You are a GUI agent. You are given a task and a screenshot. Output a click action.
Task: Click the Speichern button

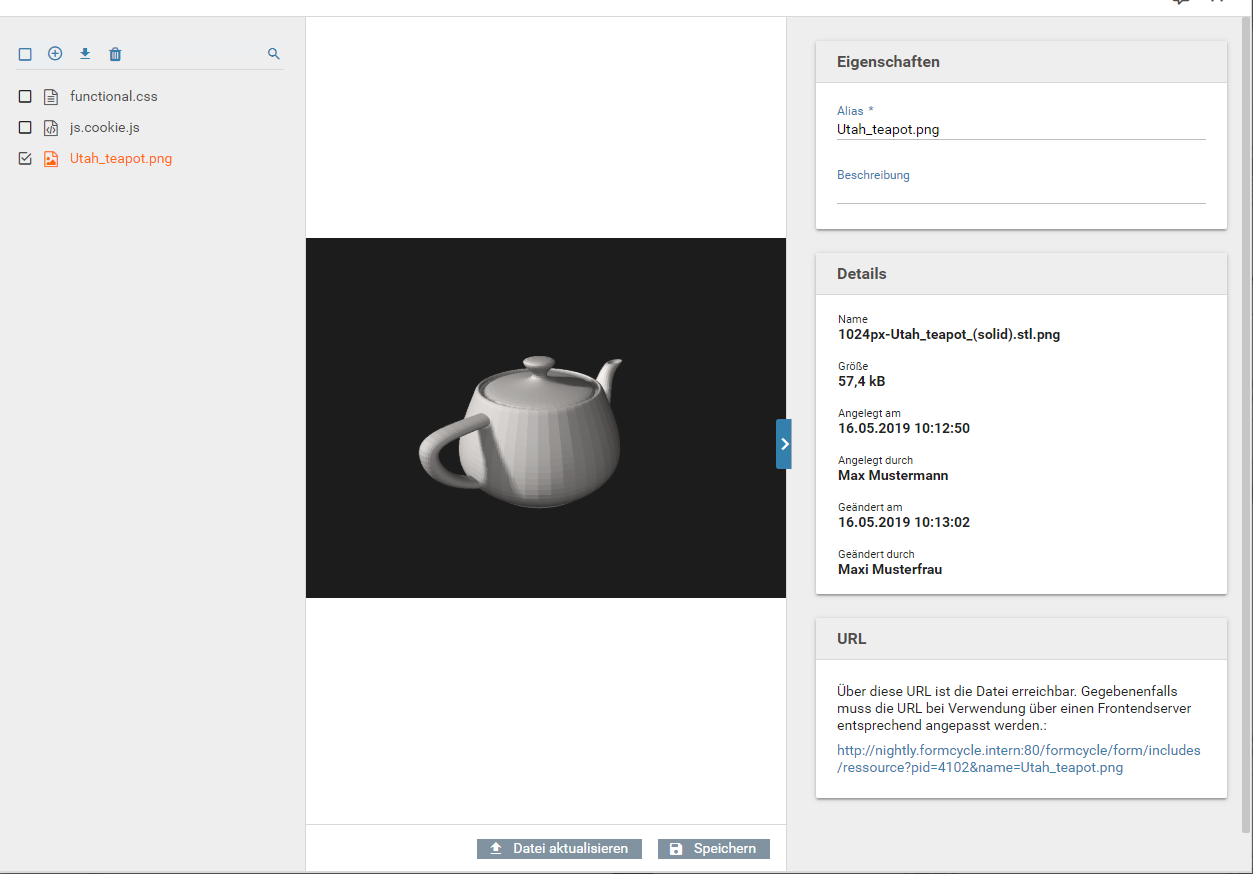[713, 849]
